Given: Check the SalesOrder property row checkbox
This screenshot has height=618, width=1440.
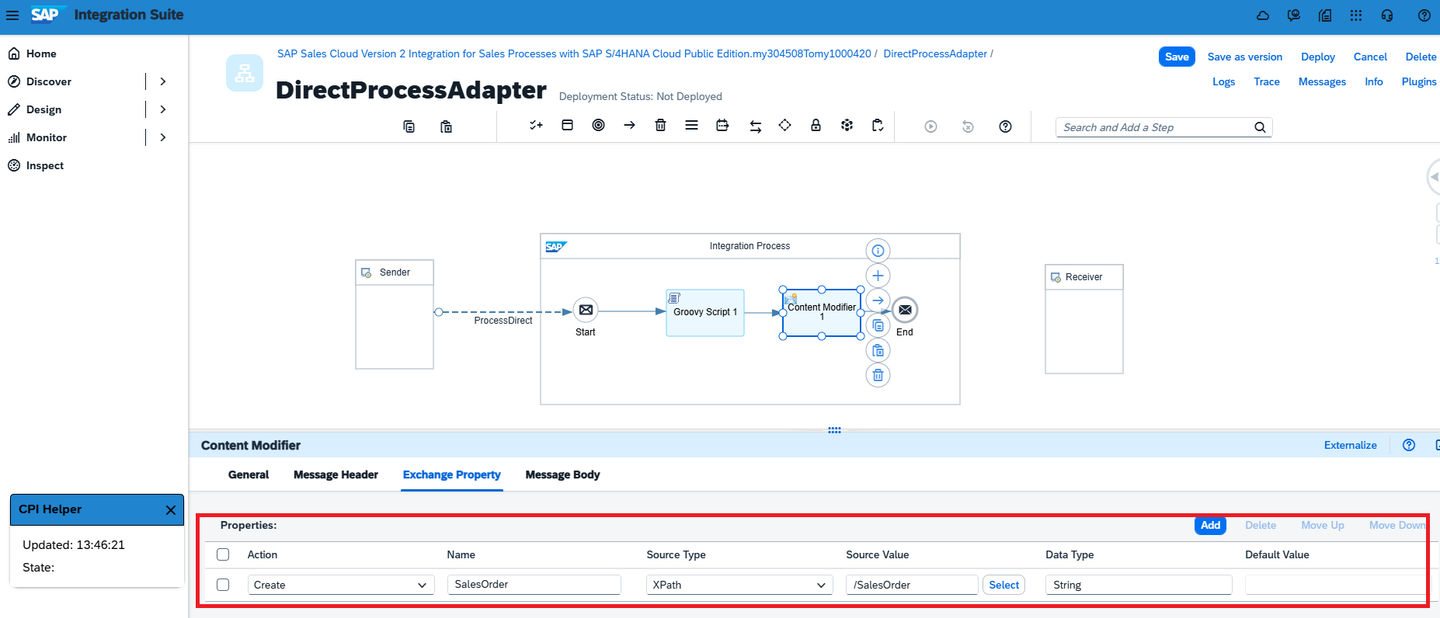Looking at the screenshot, I should pyautogui.click(x=223, y=585).
